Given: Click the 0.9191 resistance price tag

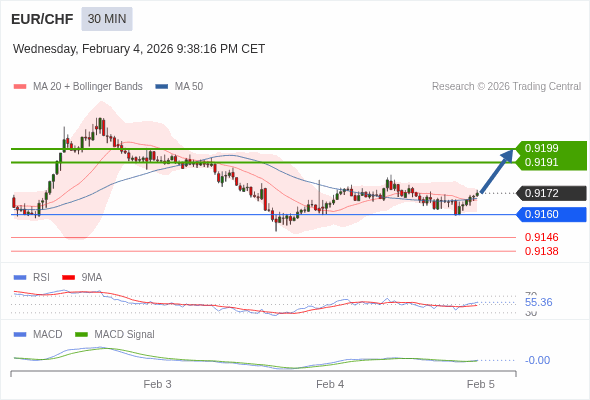Looking at the screenshot, I should 552,163.
